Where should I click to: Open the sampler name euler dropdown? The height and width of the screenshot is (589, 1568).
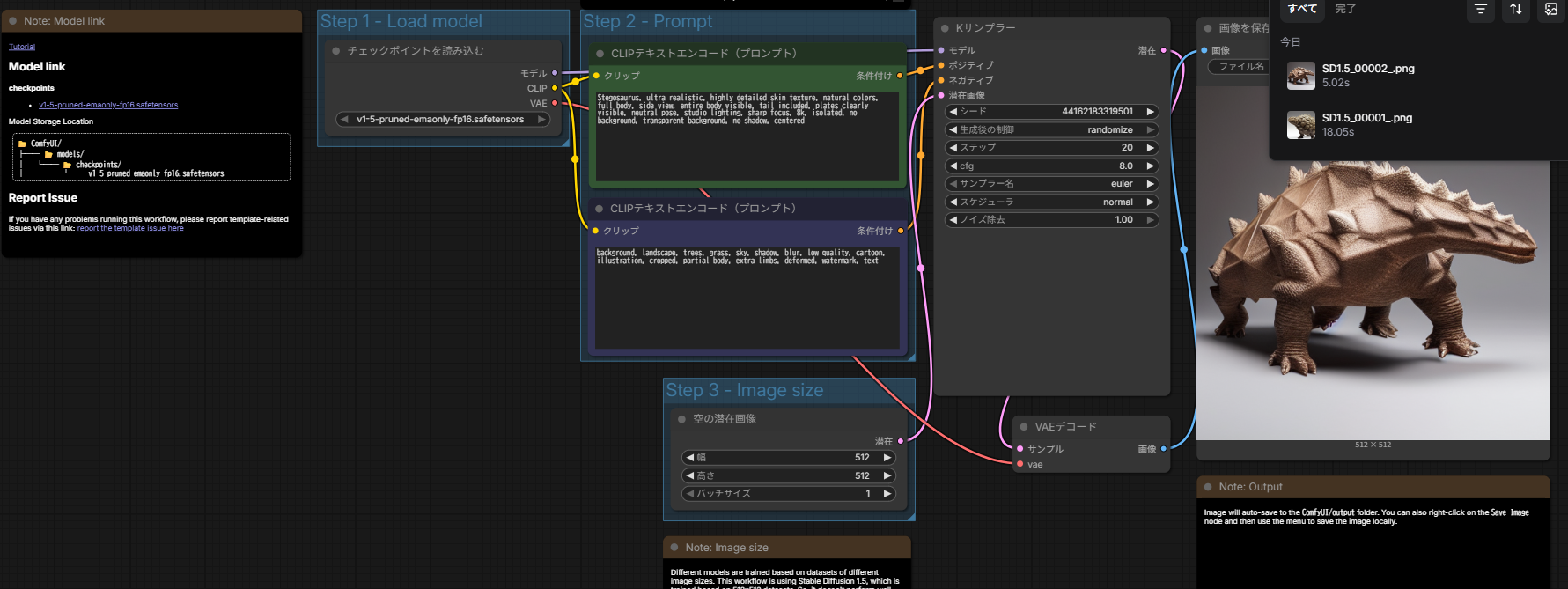pyautogui.click(x=1052, y=184)
